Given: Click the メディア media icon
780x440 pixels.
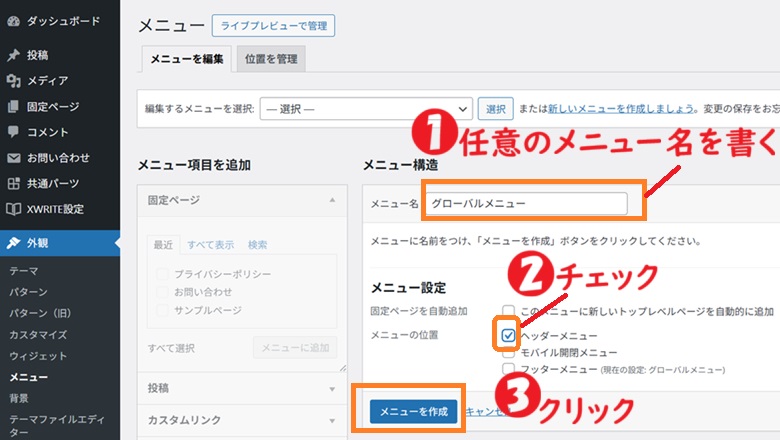Looking at the screenshot, I should pos(13,81).
